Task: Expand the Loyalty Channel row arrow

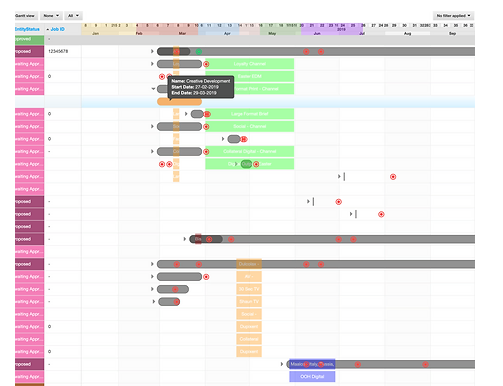Action: click(152, 64)
